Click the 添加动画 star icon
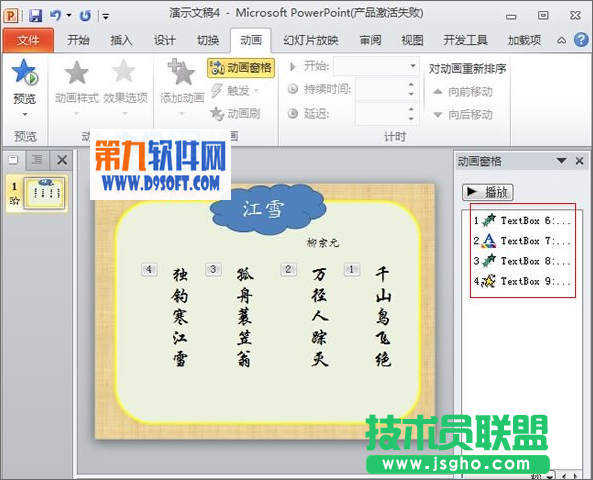This screenshot has width=593, height=480. pos(182,72)
